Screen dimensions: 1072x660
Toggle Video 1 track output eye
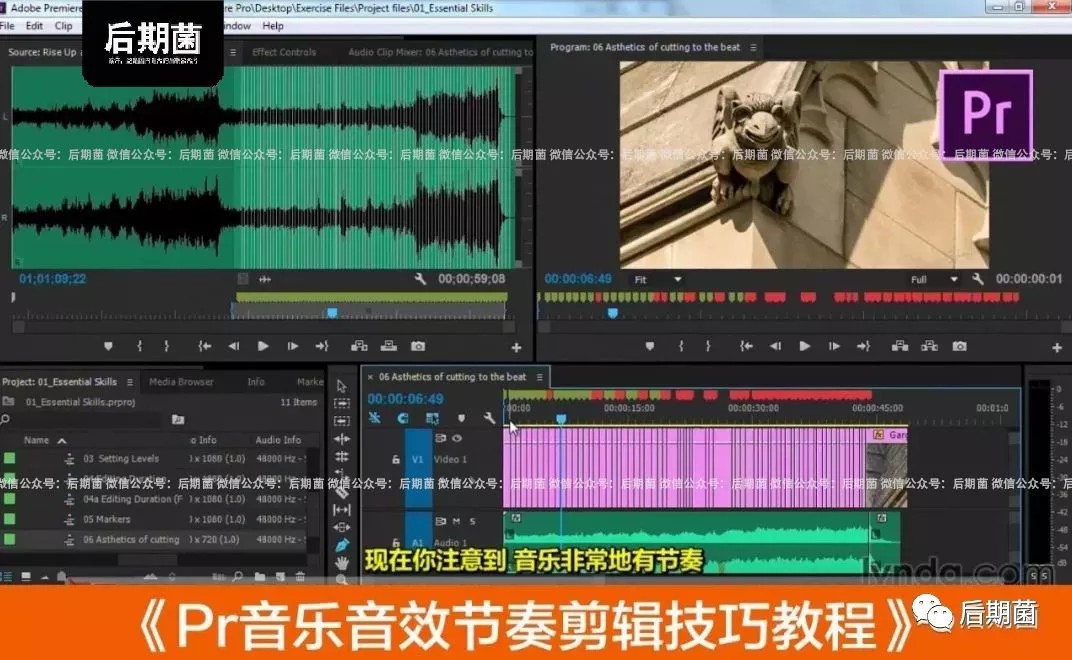pyautogui.click(x=457, y=438)
